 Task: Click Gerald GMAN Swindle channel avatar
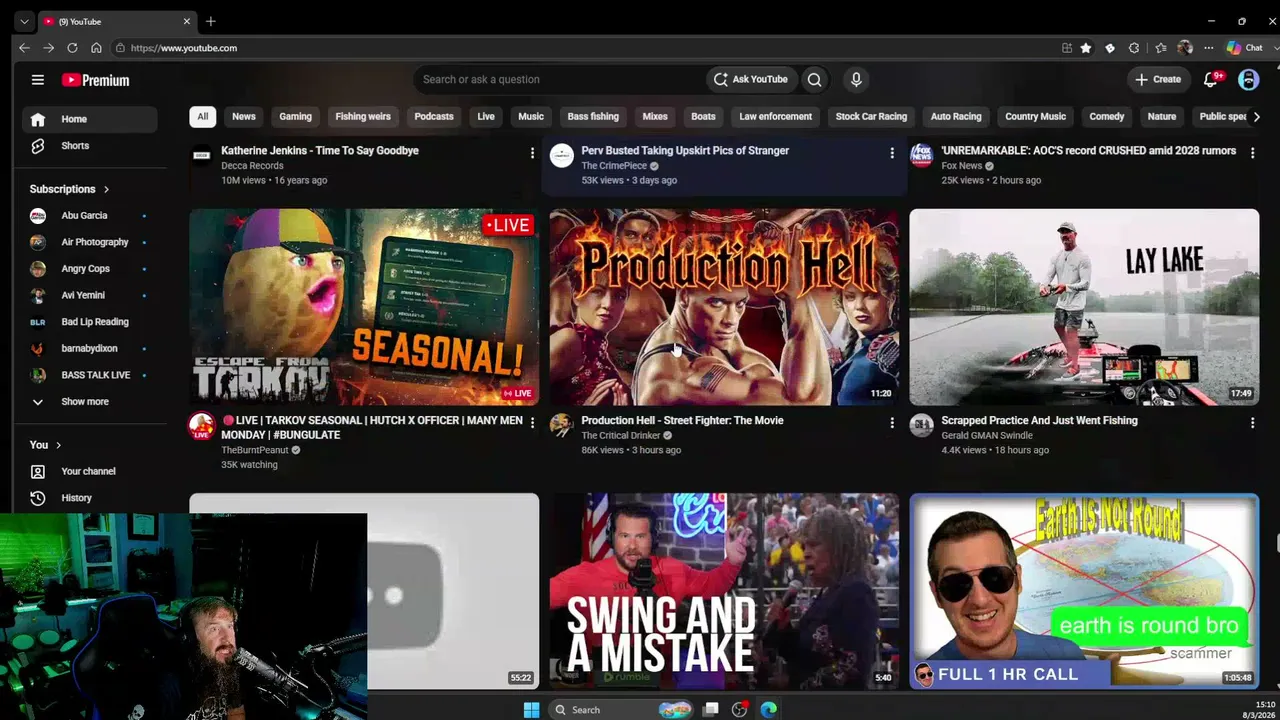922,426
